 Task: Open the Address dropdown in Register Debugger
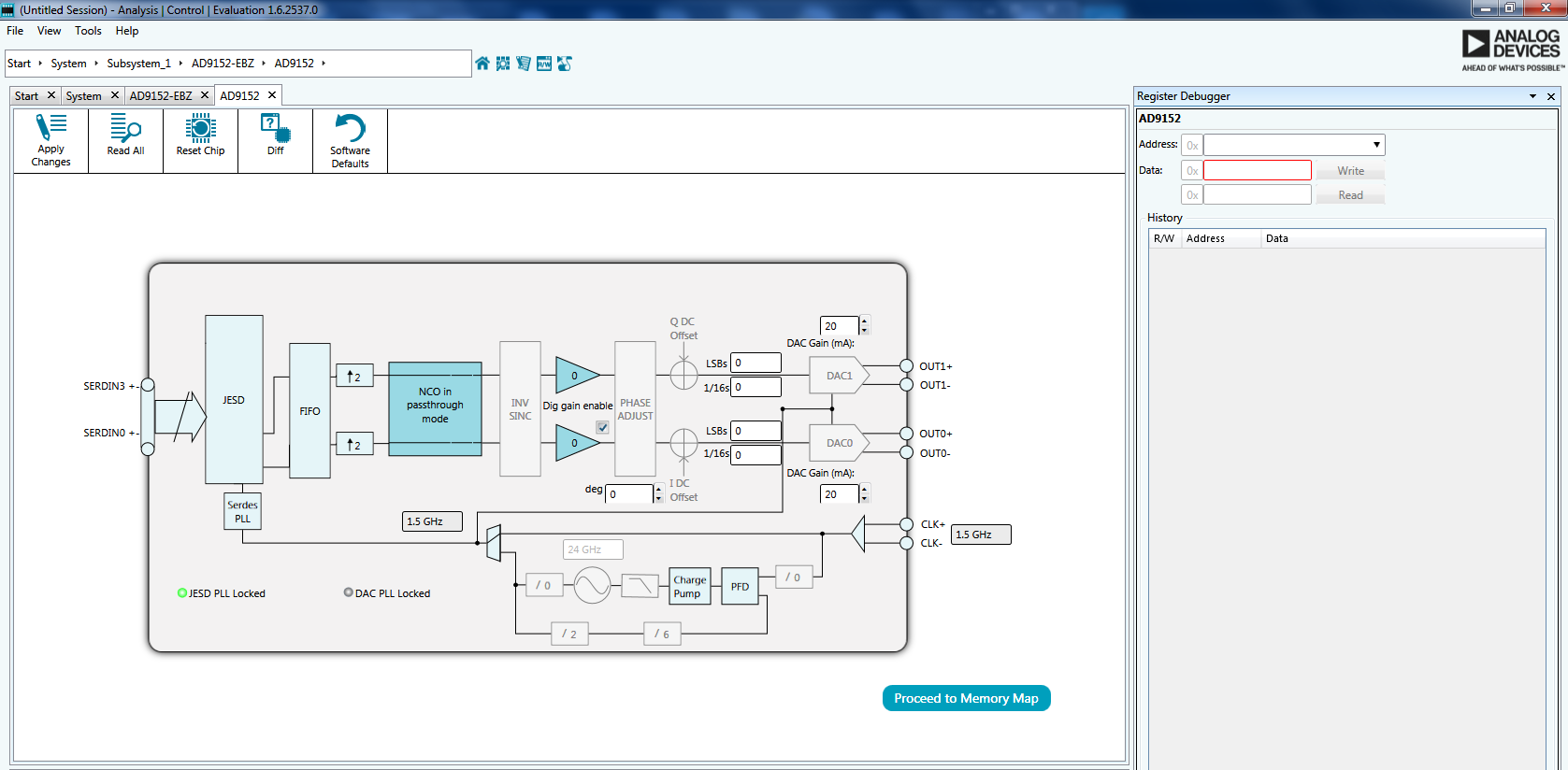tap(1376, 145)
